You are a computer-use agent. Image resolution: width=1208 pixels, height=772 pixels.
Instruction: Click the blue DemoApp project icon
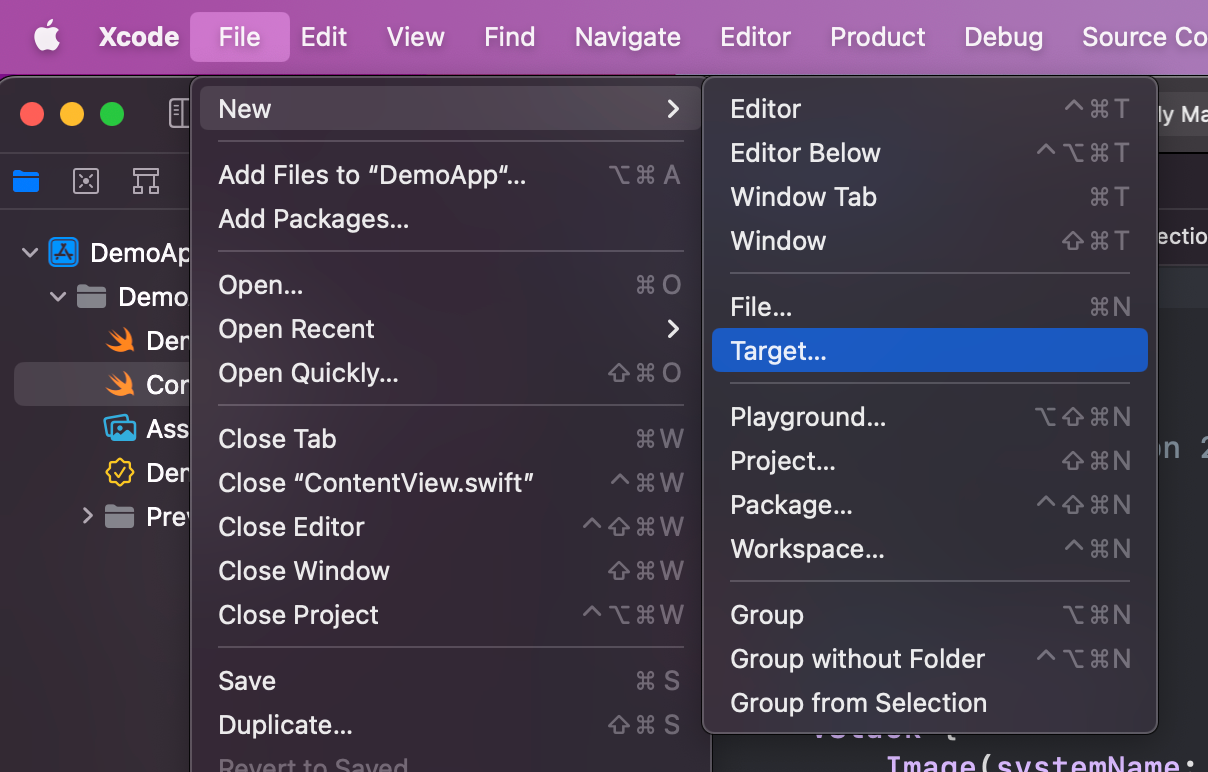[x=63, y=252]
